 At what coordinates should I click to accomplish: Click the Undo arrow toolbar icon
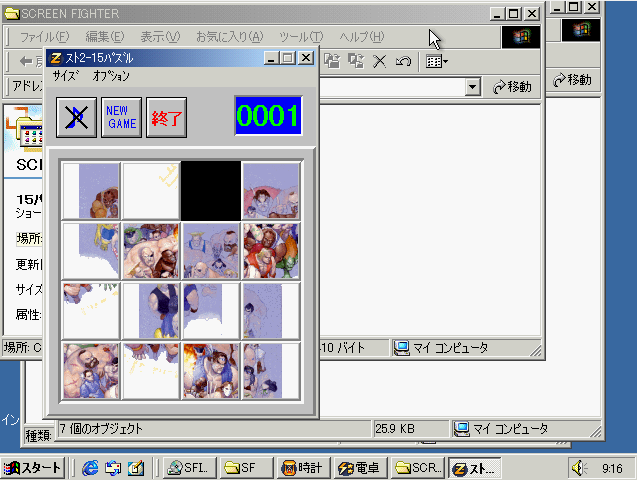[403, 62]
